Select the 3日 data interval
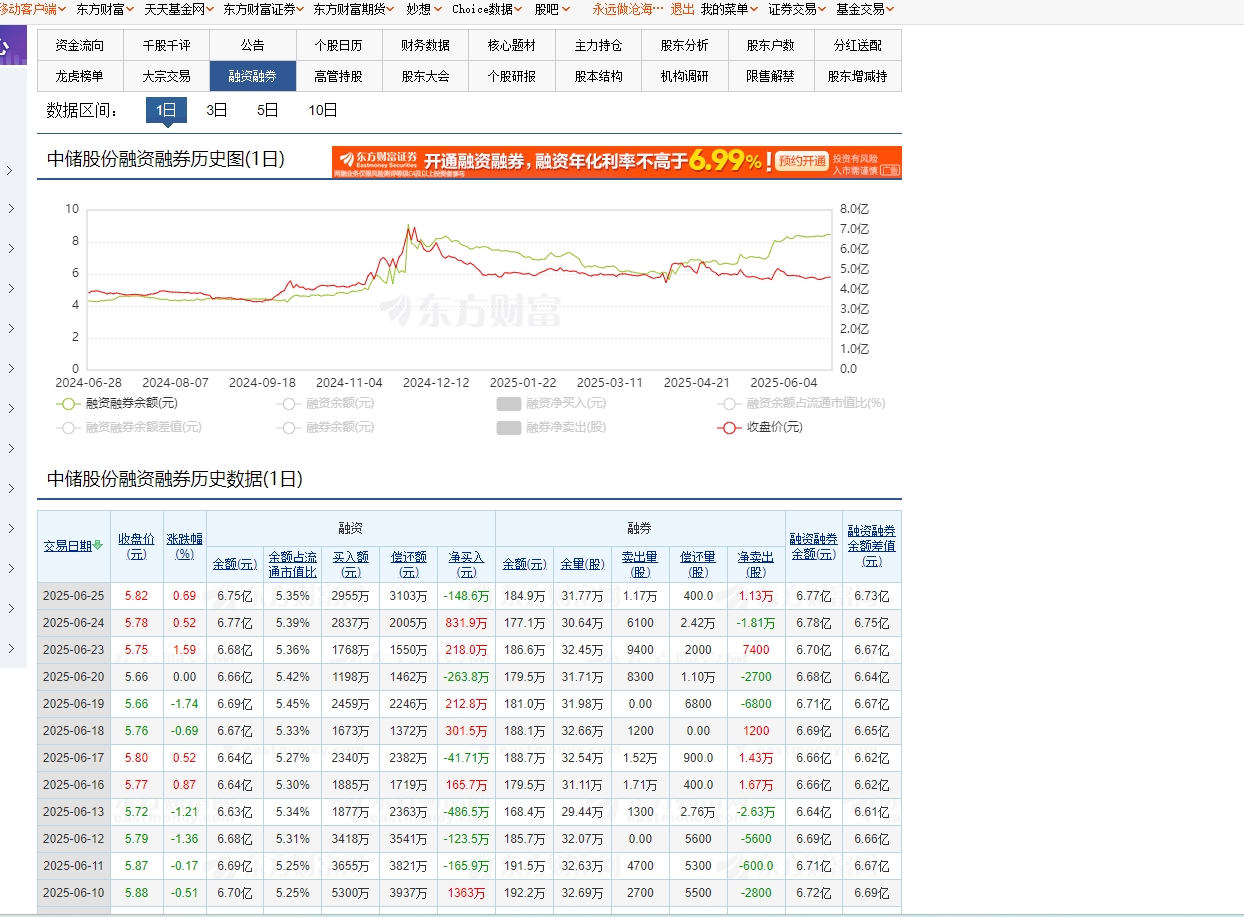The image size is (1244, 917). pos(217,110)
